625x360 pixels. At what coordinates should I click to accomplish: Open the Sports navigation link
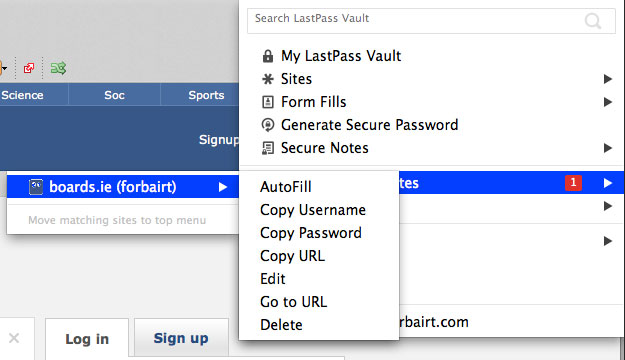[x=206, y=95]
